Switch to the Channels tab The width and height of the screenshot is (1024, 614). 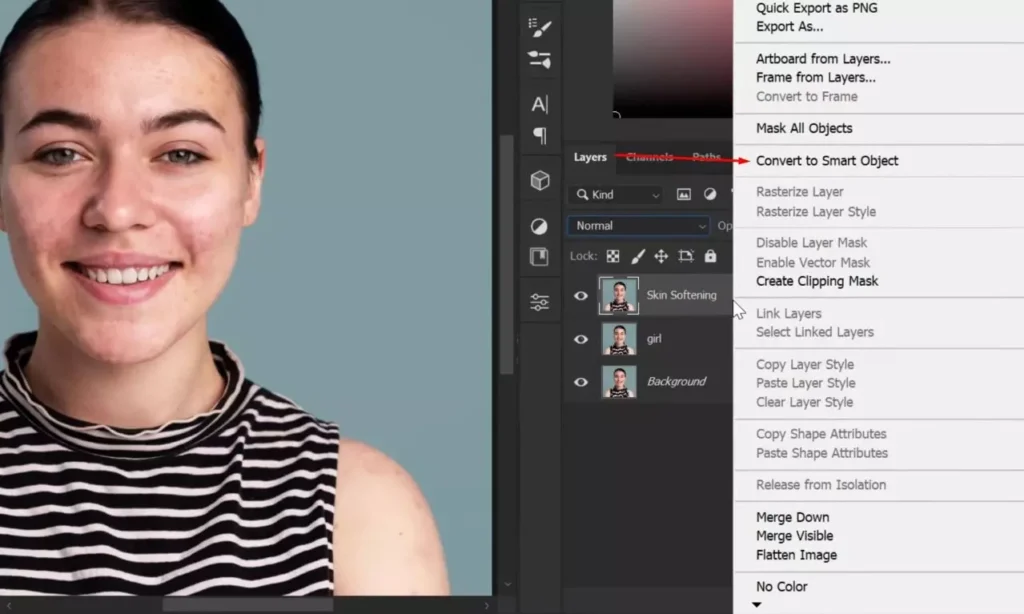point(650,157)
